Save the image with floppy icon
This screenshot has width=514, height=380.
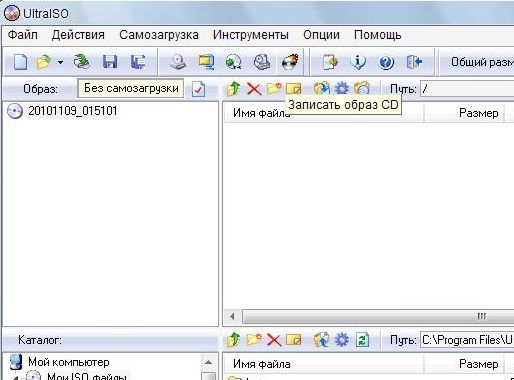pyautogui.click(x=110, y=62)
